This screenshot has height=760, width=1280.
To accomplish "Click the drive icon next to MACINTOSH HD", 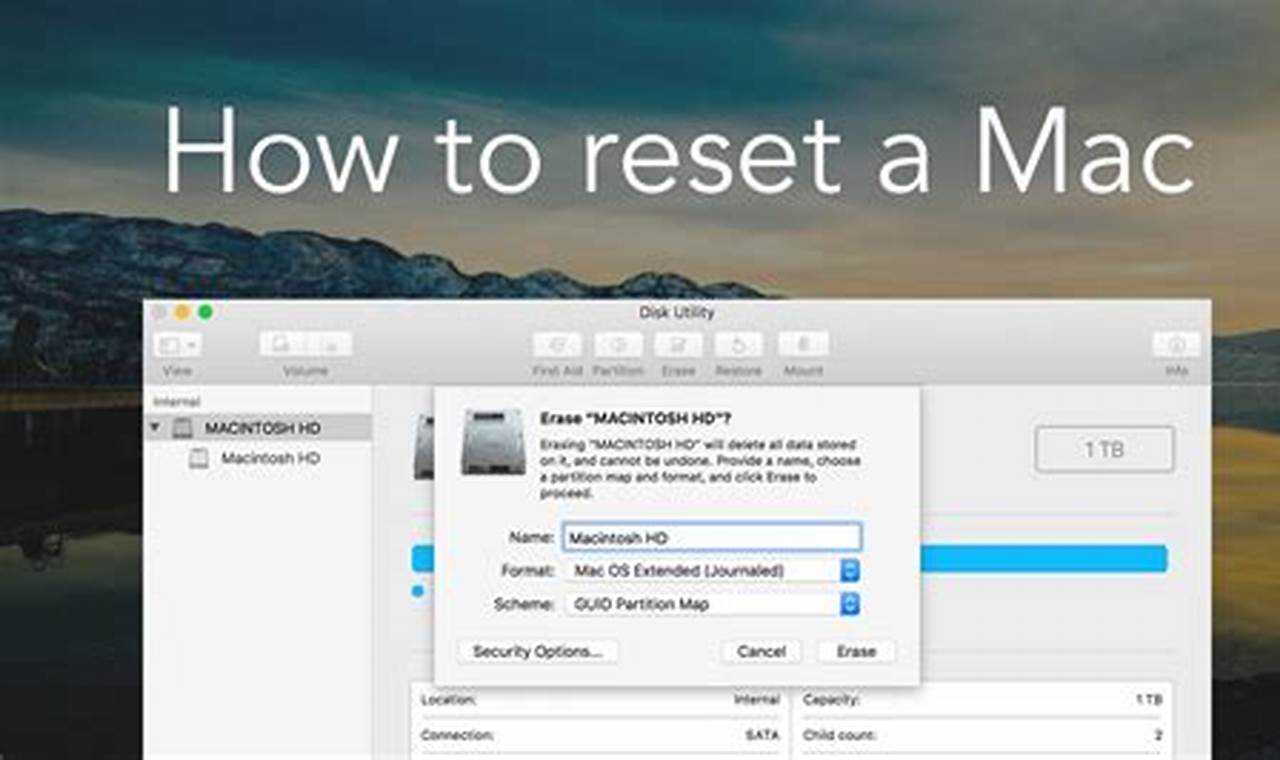I will point(185,427).
